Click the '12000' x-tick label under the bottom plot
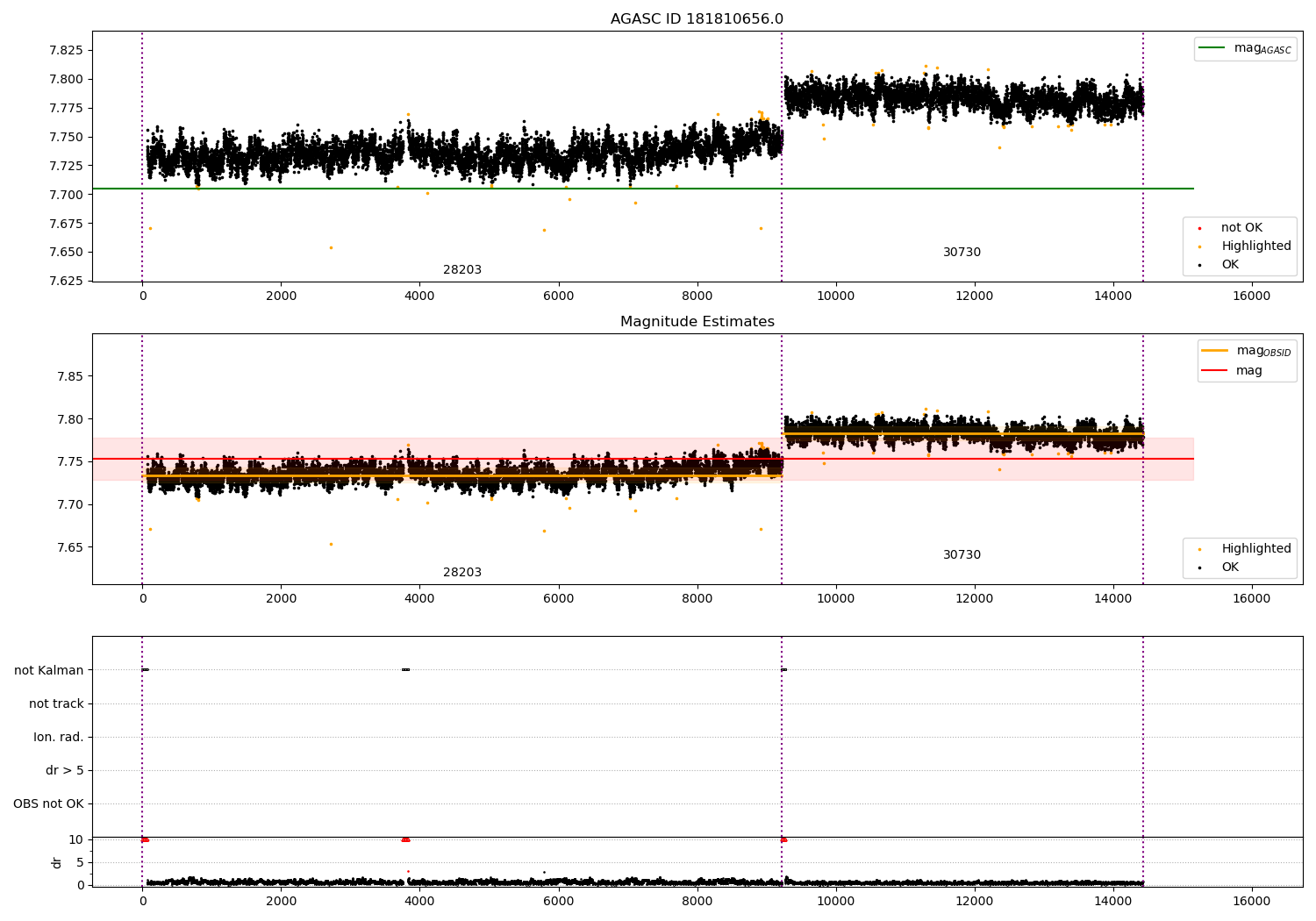This screenshot has width=1316, height=921. click(x=974, y=902)
